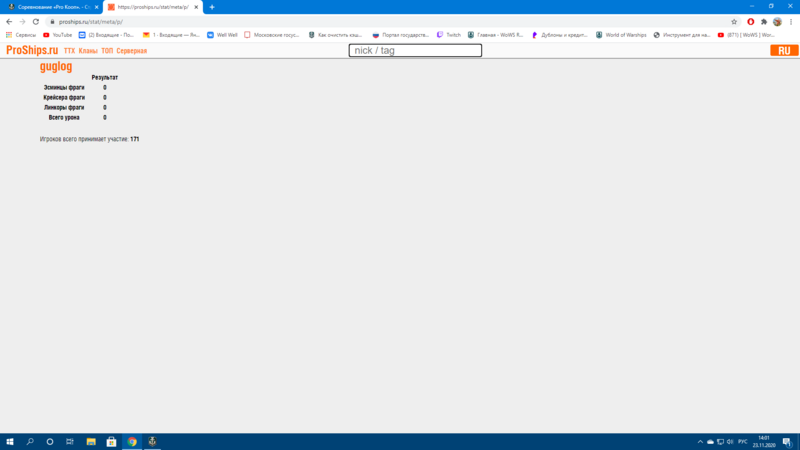Open the puzzle-piece Extensions menu
This screenshot has height=450, width=800.
pyautogui.click(x=764, y=22)
